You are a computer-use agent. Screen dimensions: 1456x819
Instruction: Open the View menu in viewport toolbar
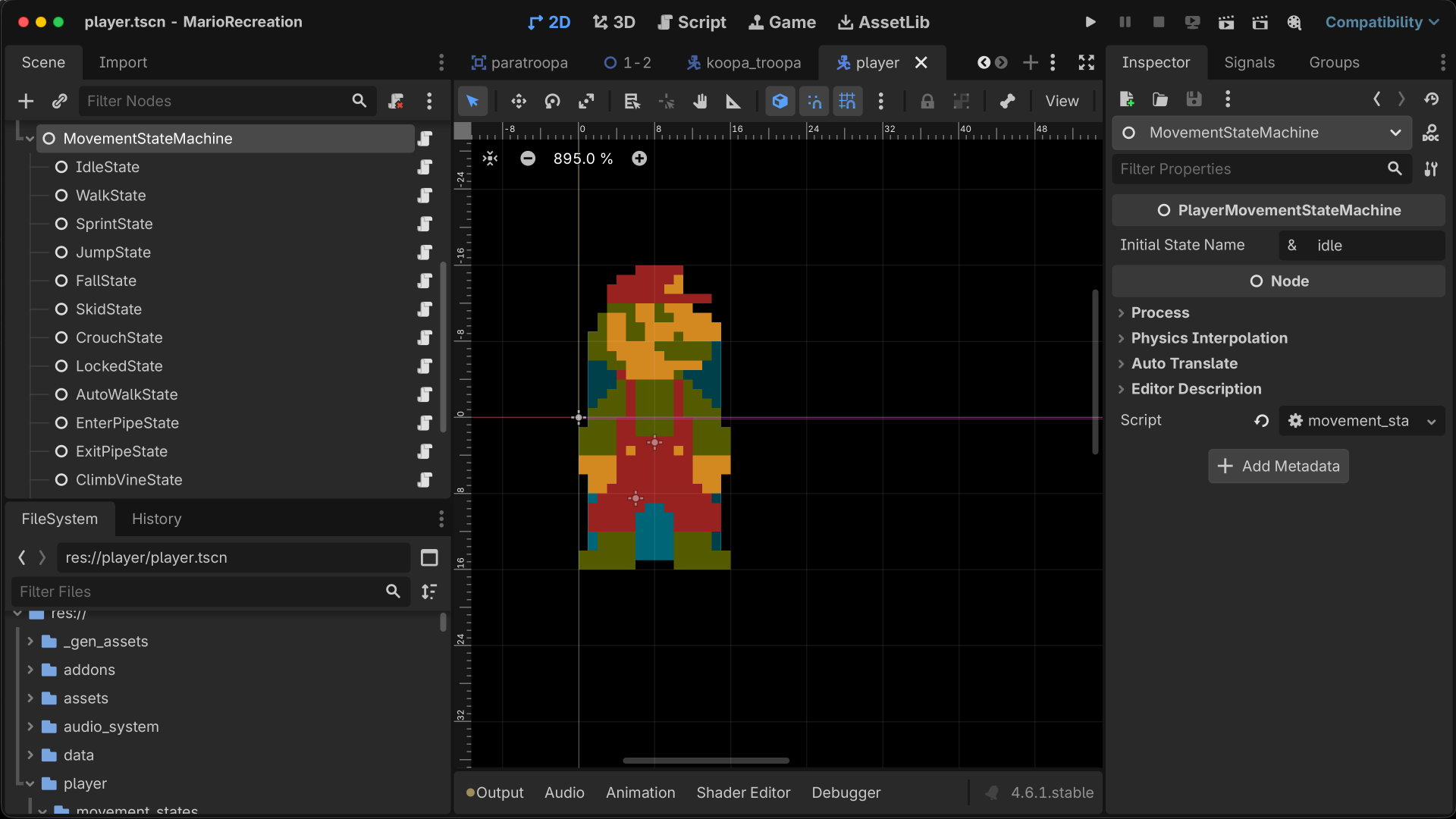[1062, 101]
